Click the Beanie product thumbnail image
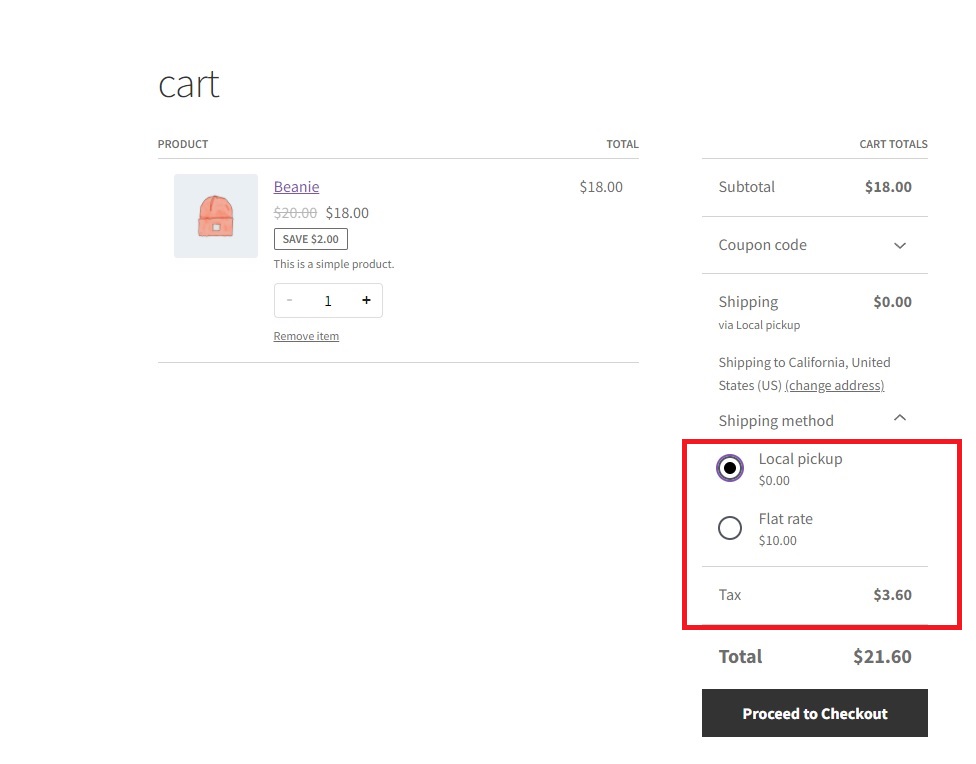 point(216,216)
